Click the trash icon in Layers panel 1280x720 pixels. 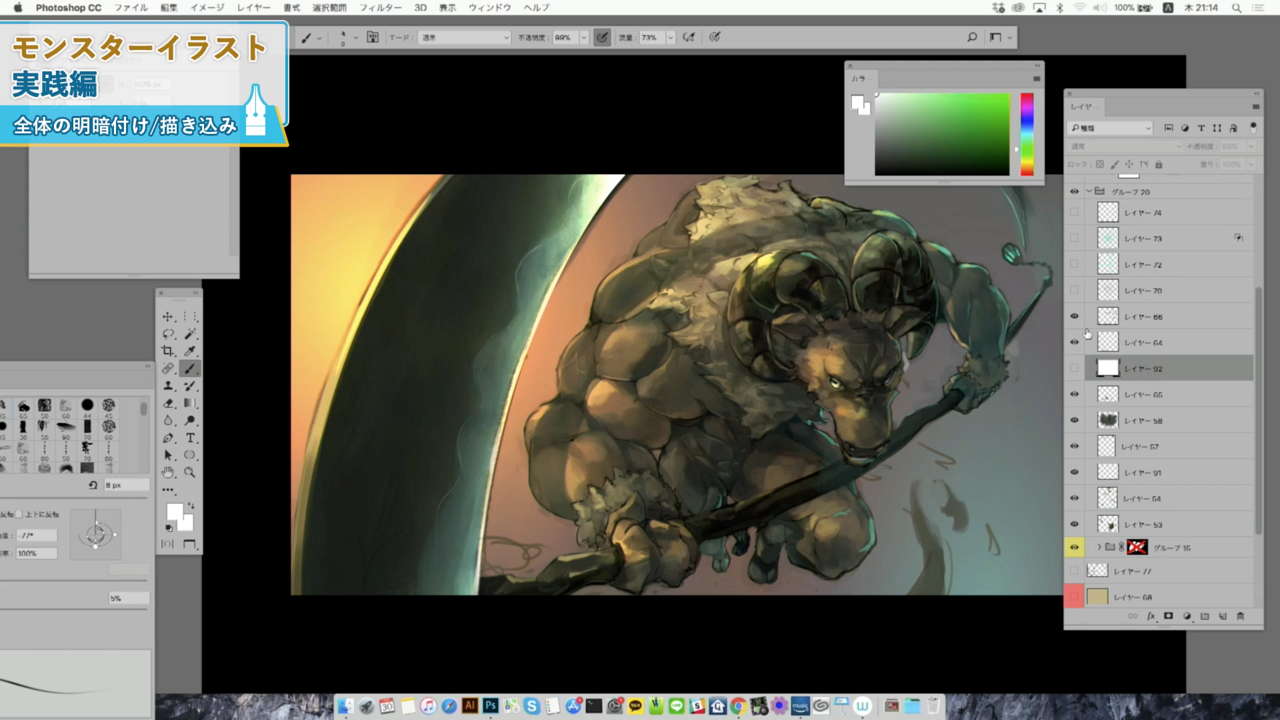pos(1240,617)
